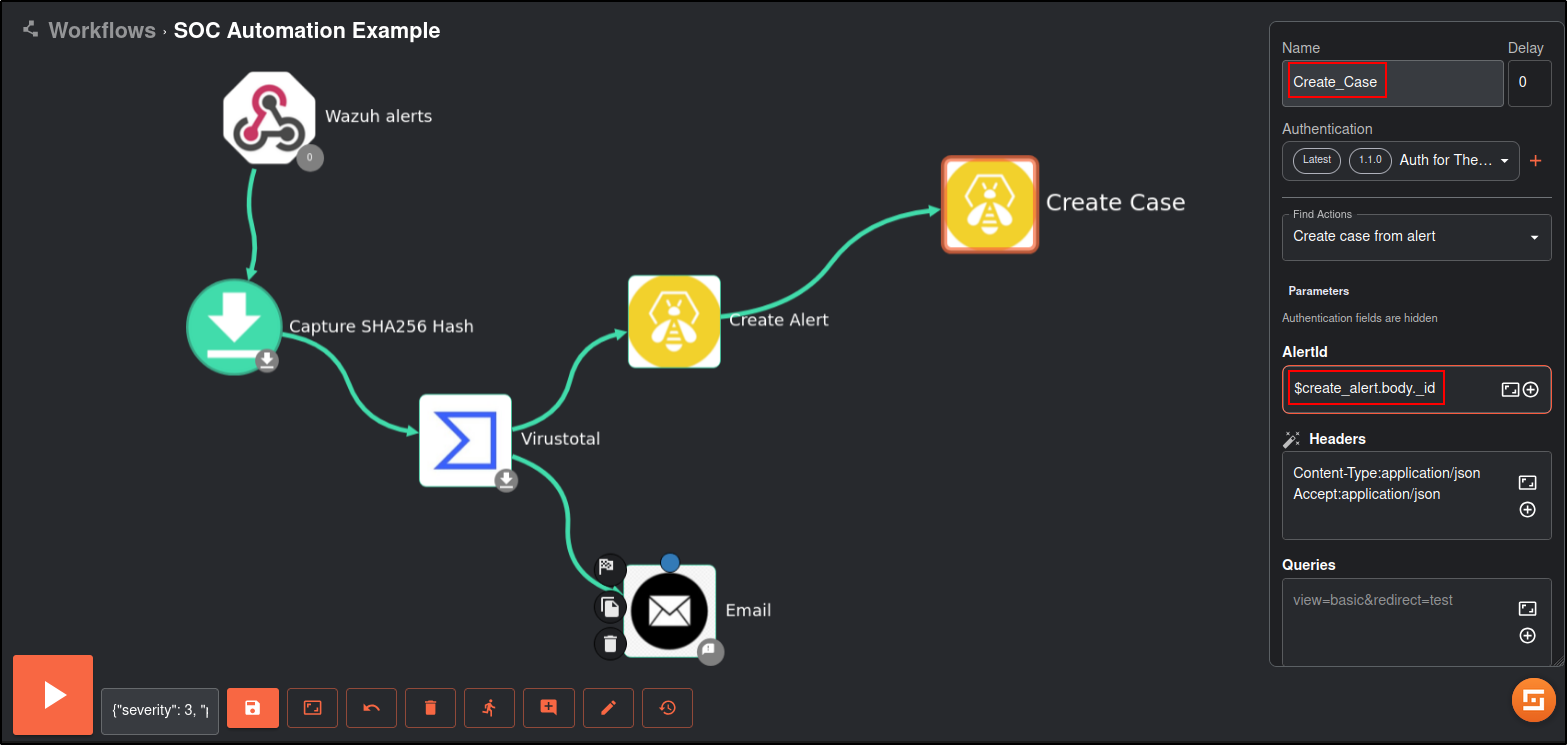Click the Create Case node icon
The image size is (1567, 745).
pos(990,203)
